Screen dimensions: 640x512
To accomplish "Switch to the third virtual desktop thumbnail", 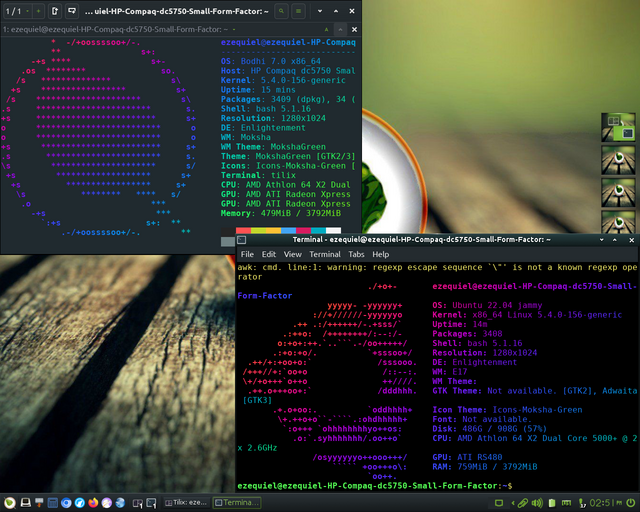I will coord(618,193).
